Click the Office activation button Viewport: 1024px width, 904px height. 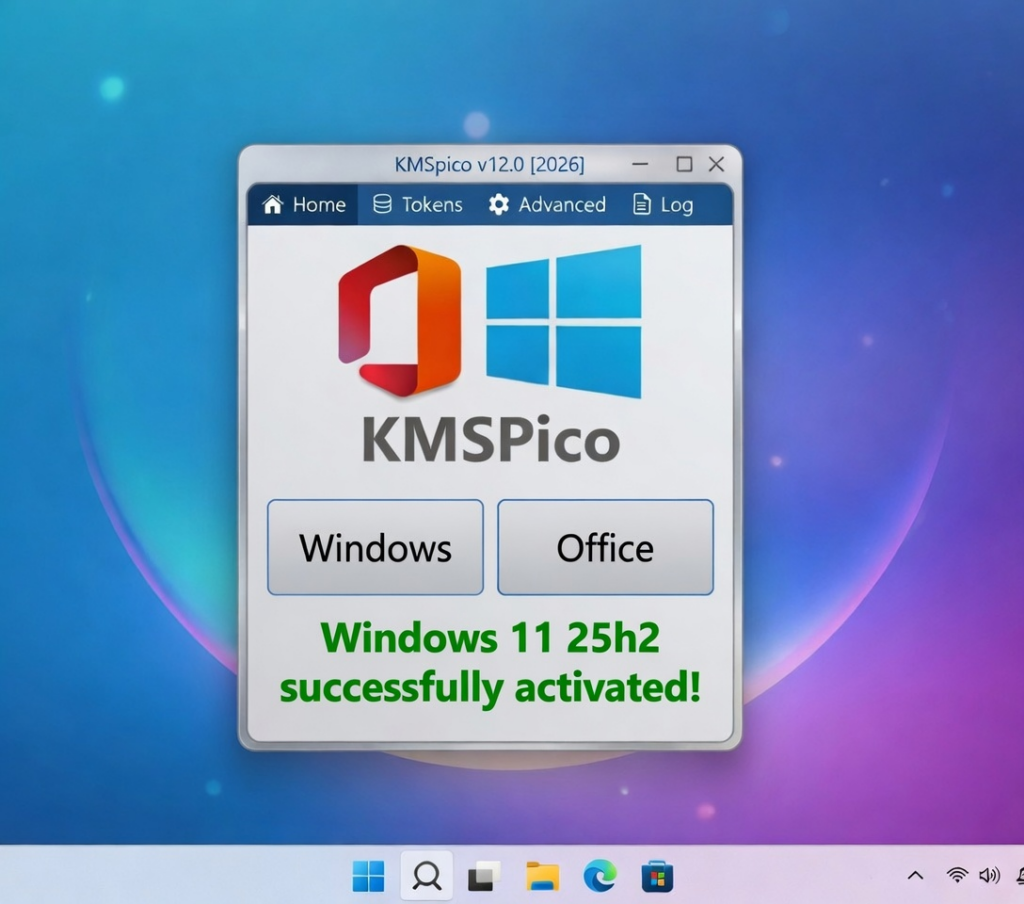[x=605, y=547]
